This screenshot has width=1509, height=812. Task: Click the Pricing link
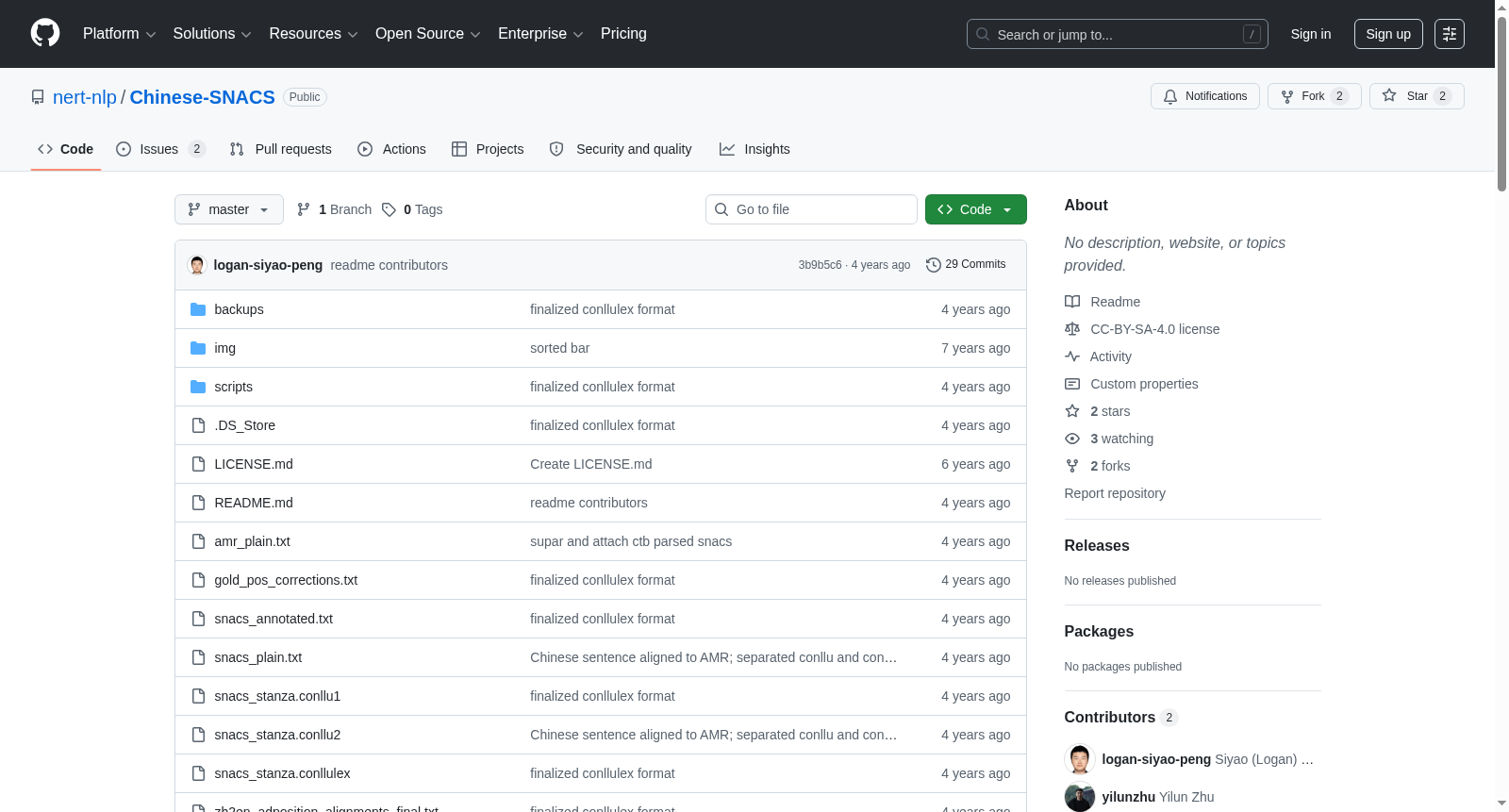pos(623,34)
